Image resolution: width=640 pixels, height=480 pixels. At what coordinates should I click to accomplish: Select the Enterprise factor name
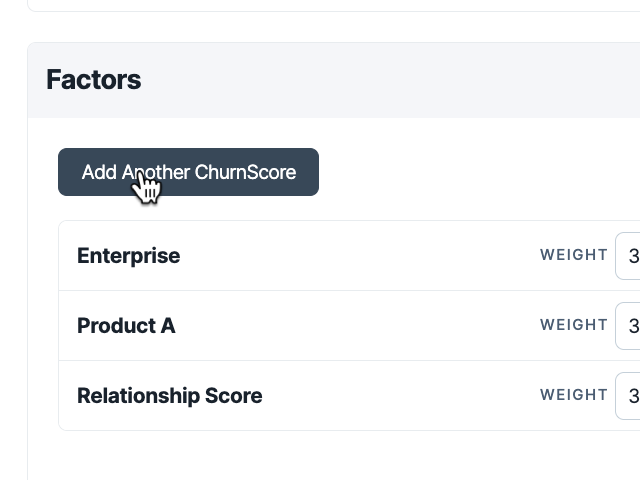coord(129,256)
